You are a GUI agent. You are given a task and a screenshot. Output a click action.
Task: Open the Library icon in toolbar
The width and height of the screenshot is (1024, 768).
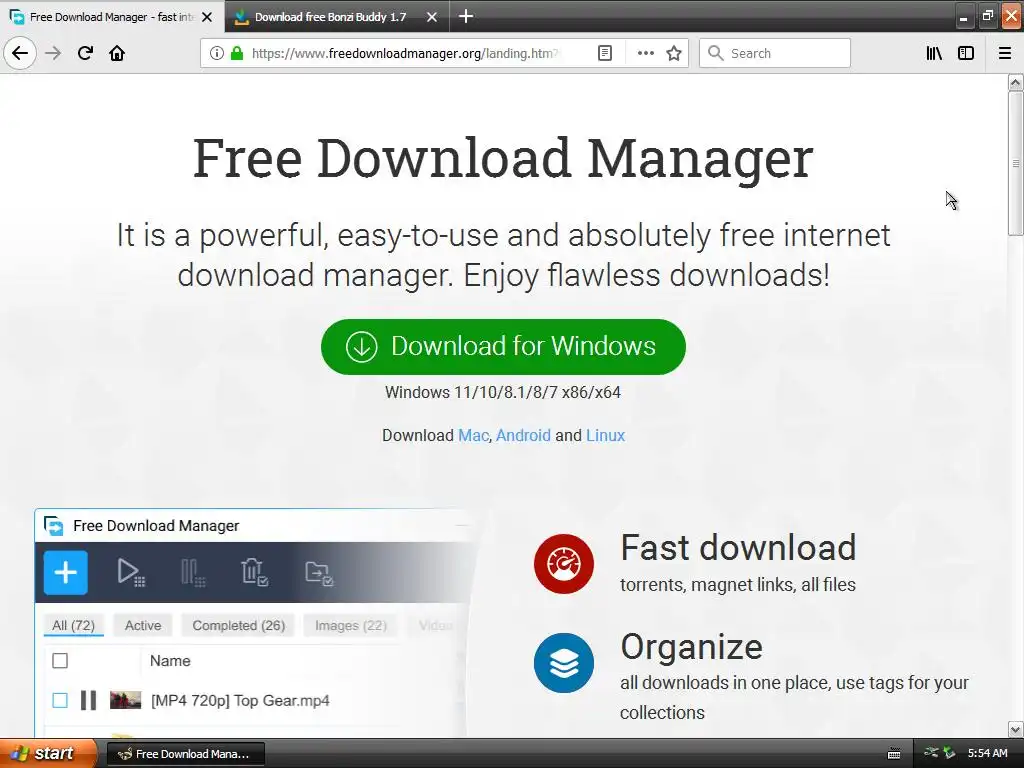pyautogui.click(x=934, y=53)
